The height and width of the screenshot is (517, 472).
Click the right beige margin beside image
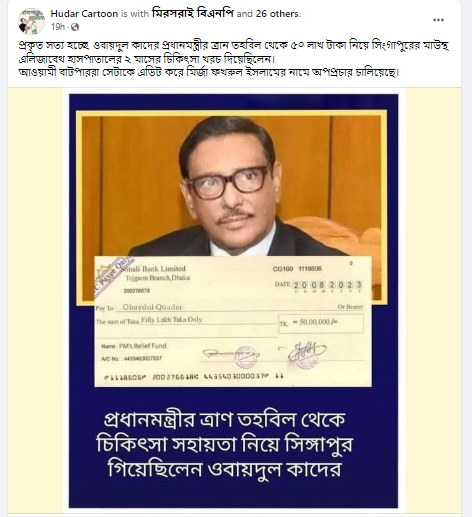tap(433, 300)
